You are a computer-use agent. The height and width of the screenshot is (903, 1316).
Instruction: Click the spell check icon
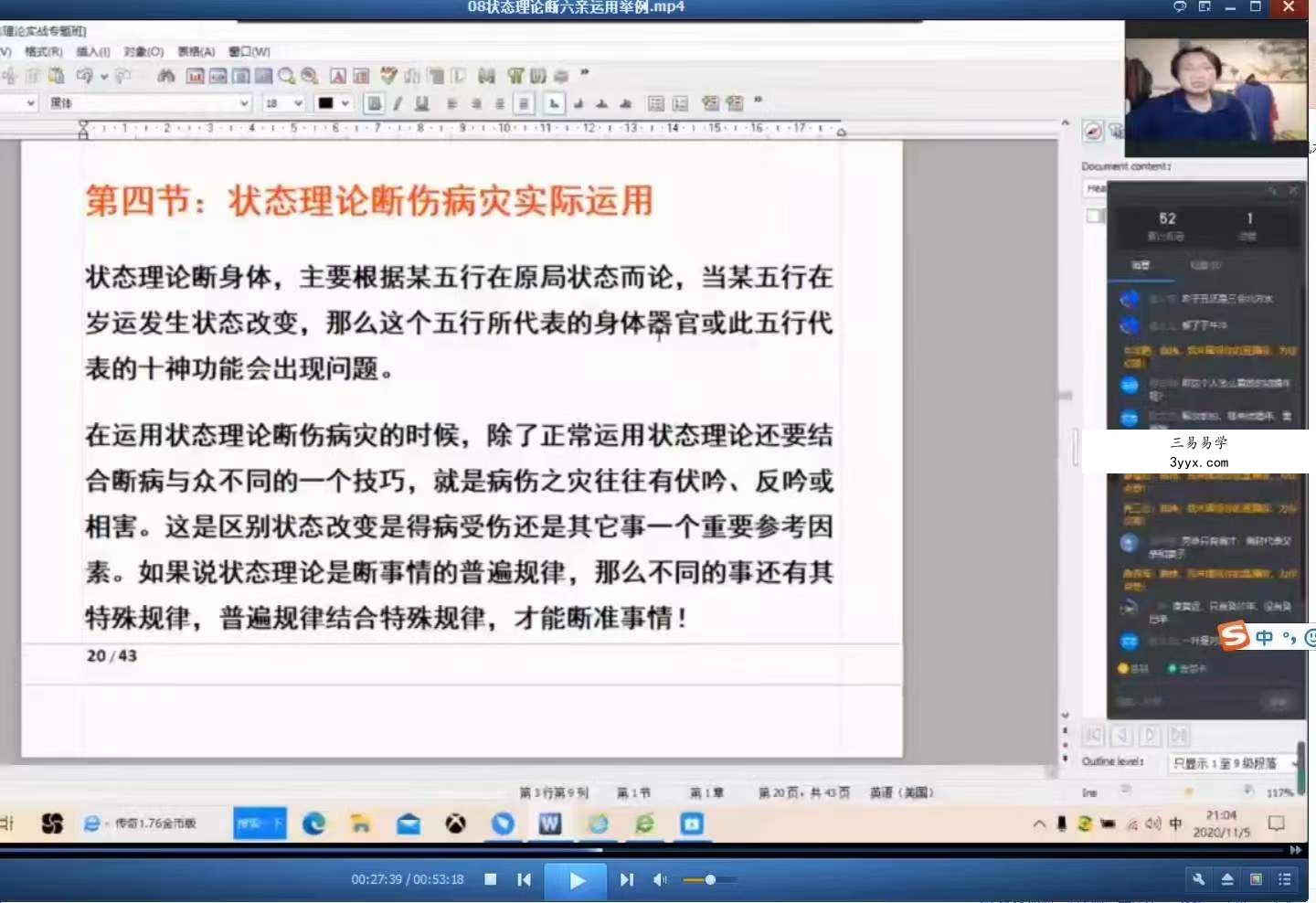click(389, 76)
